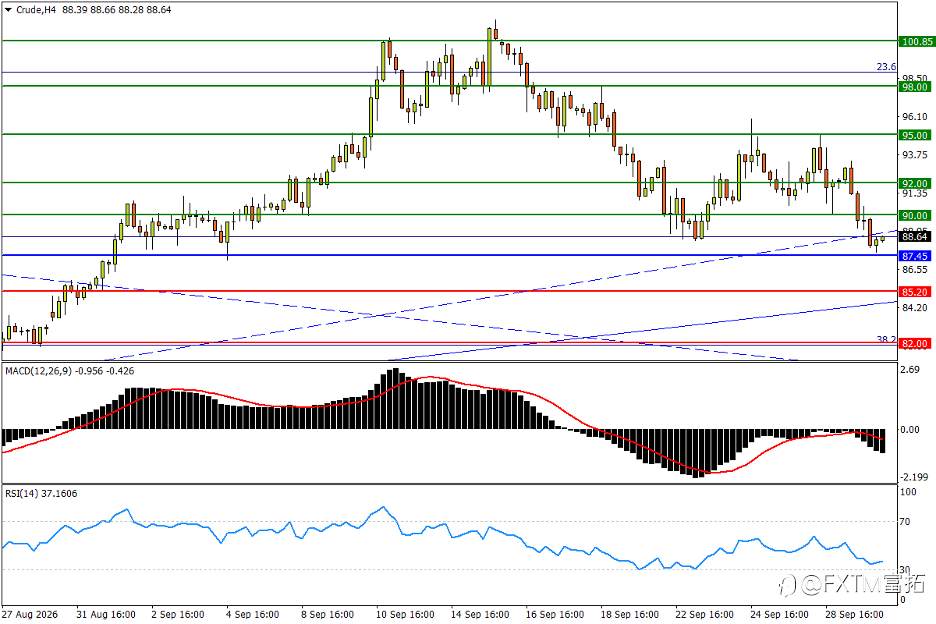The image size is (936, 624).
Task: Select the -2.199 MACD scale value
Action: [914, 477]
